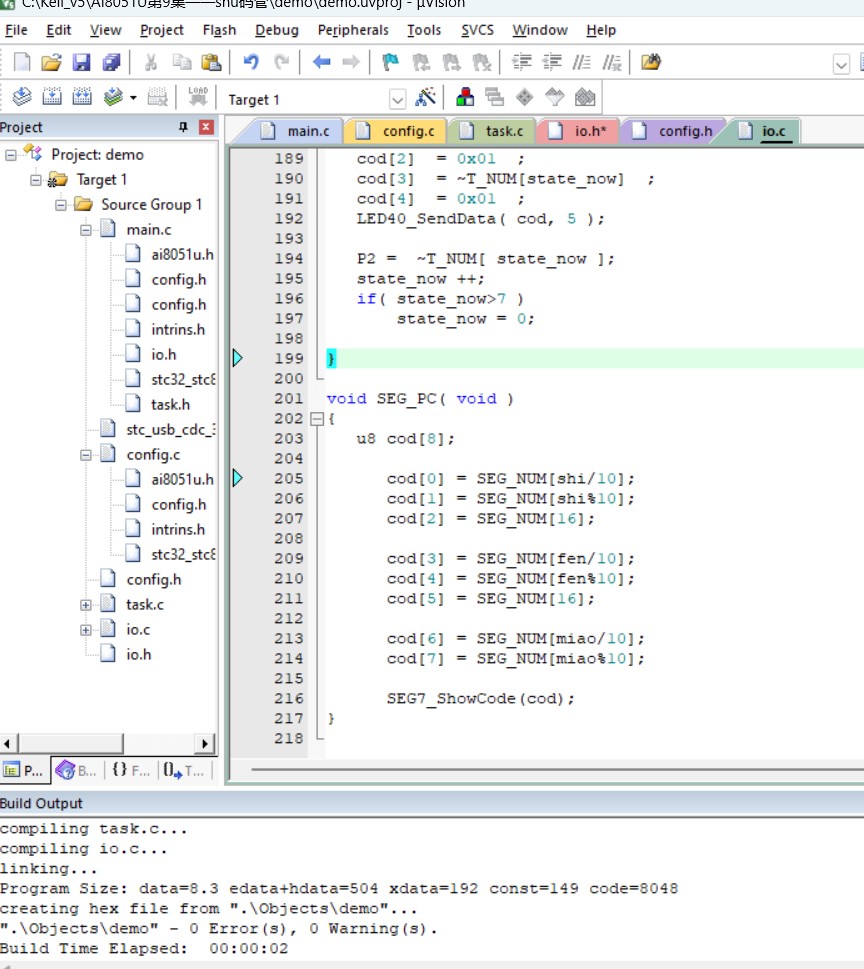Open the Target 1 dropdown list
This screenshot has width=864, height=969.
click(397, 99)
